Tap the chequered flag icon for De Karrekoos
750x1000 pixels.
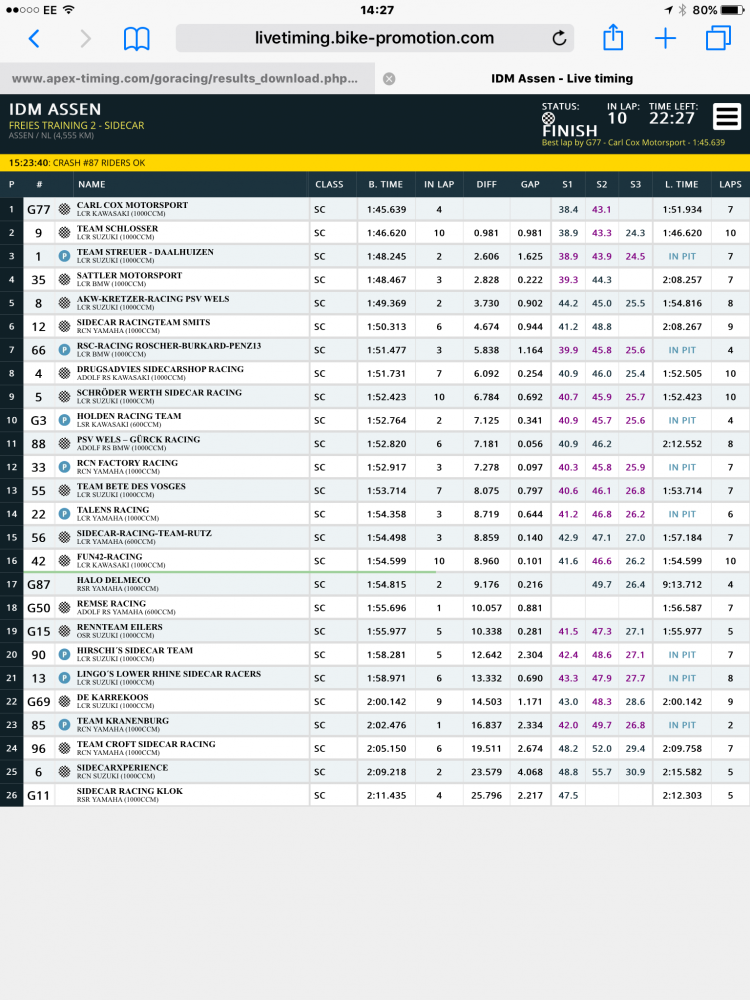(64, 702)
